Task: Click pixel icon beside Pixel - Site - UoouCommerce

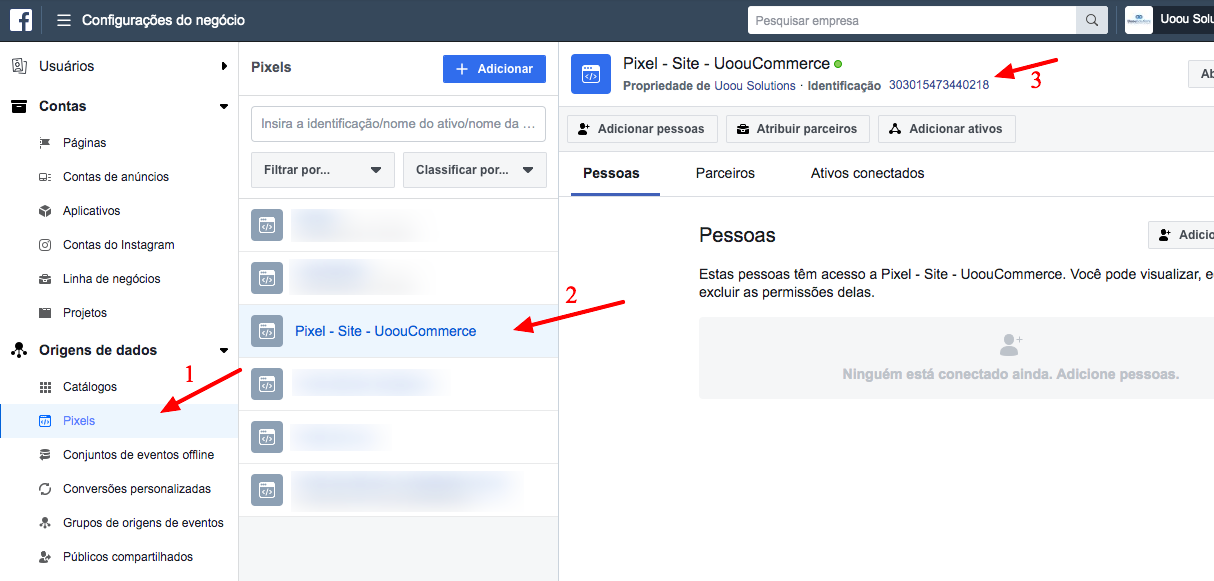Action: tap(267, 331)
